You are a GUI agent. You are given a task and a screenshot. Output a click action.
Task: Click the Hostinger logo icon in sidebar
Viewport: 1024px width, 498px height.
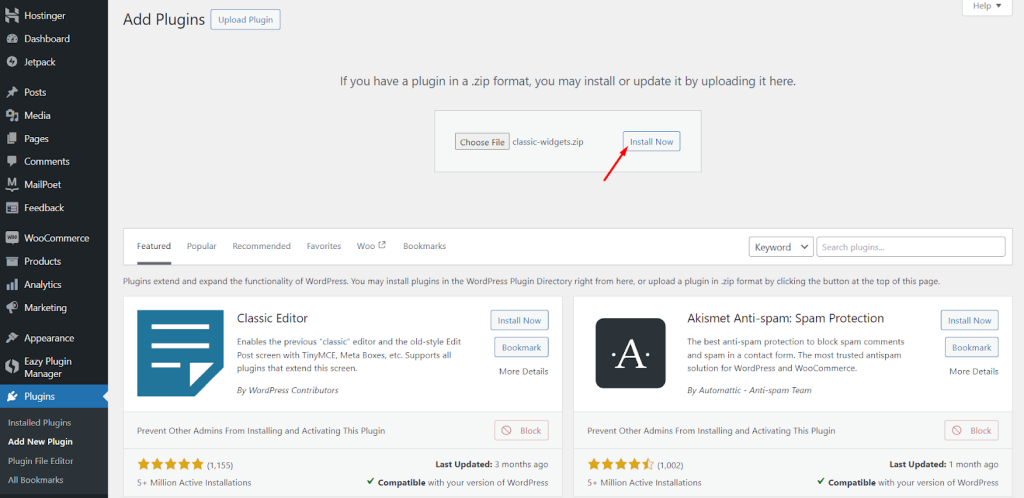pyautogui.click(x=12, y=15)
